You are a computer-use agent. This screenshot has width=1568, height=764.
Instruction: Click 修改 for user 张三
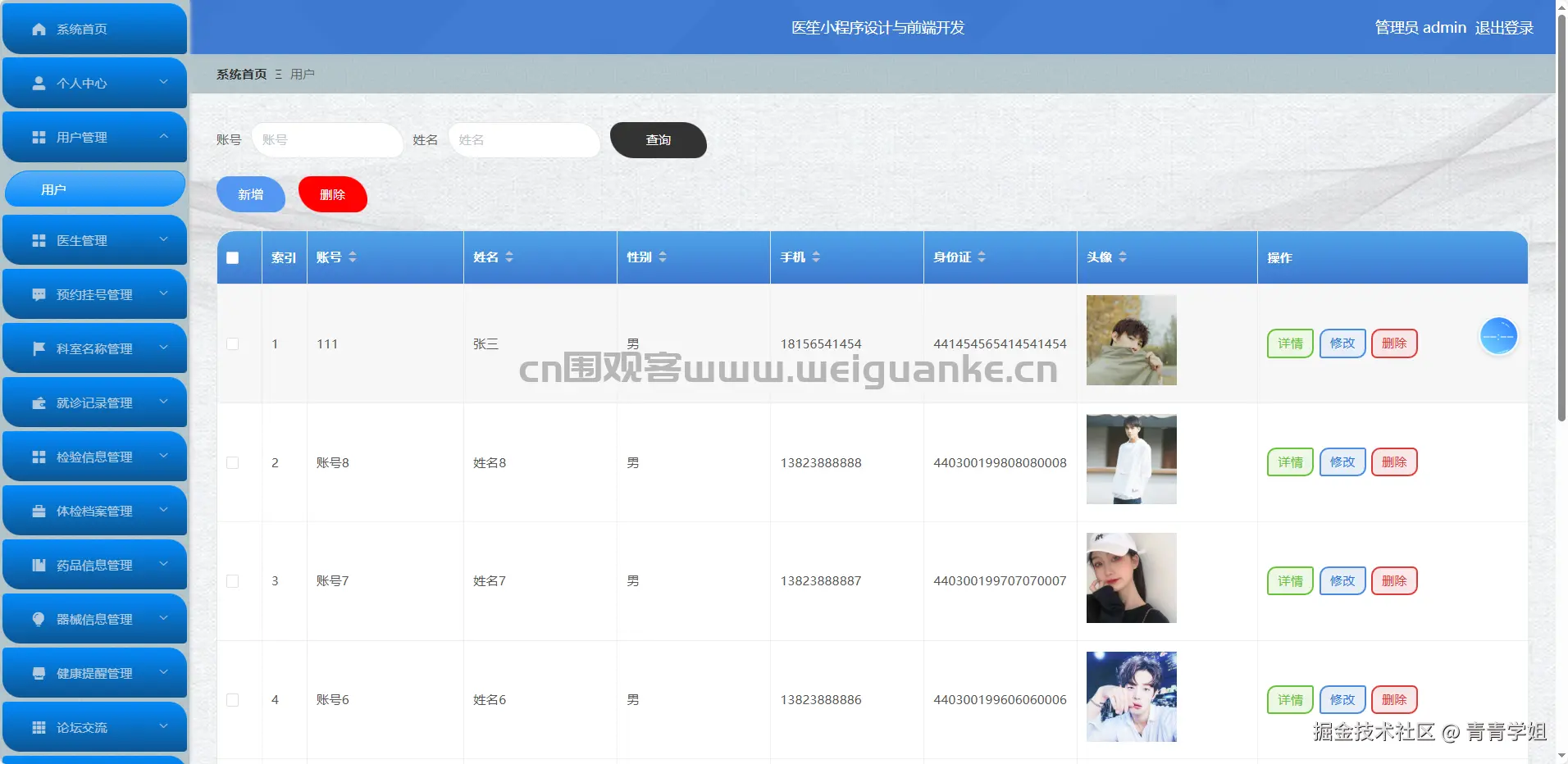tap(1342, 343)
